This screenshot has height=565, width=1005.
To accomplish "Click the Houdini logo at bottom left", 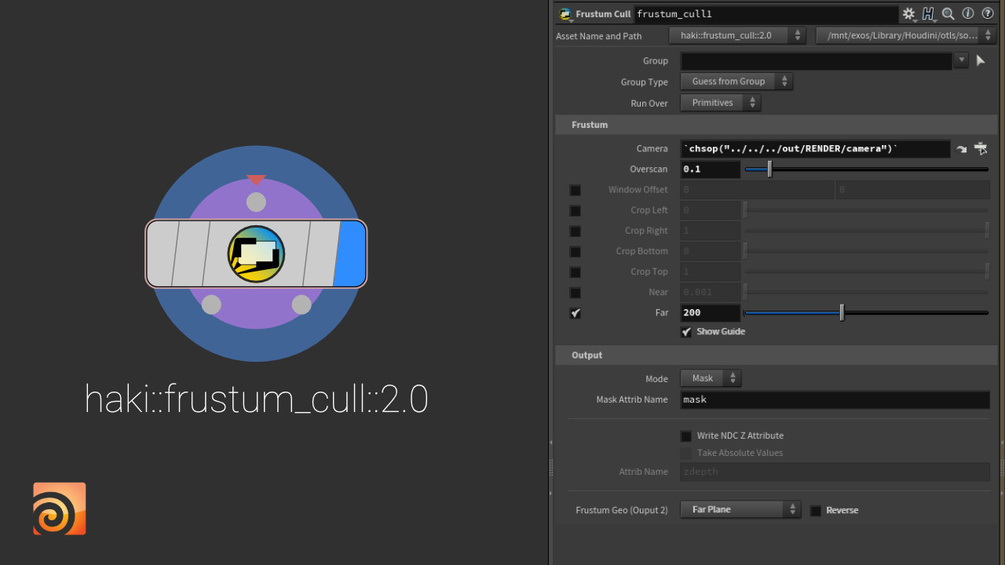I will point(60,509).
